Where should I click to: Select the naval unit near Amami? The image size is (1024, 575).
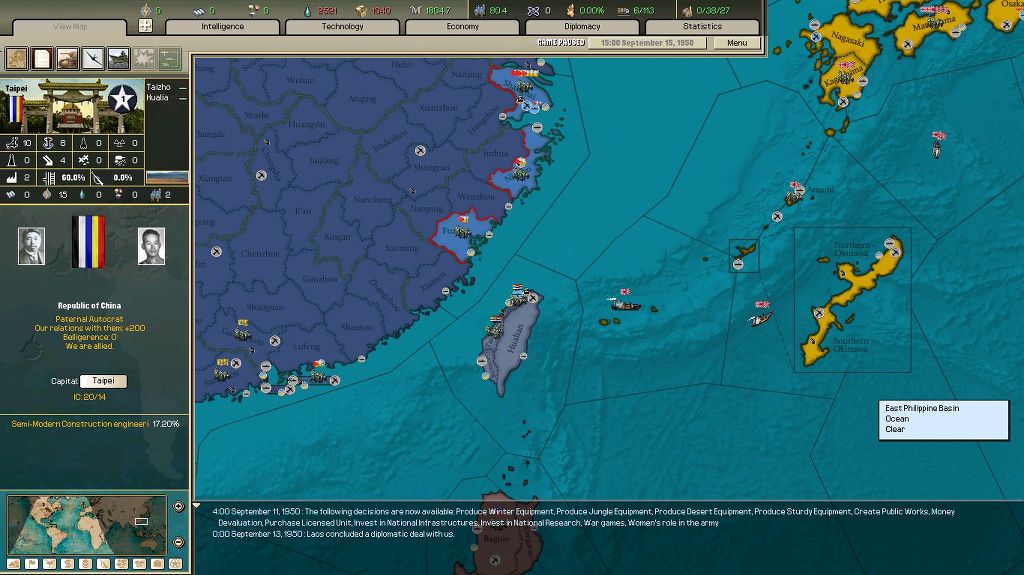click(794, 195)
